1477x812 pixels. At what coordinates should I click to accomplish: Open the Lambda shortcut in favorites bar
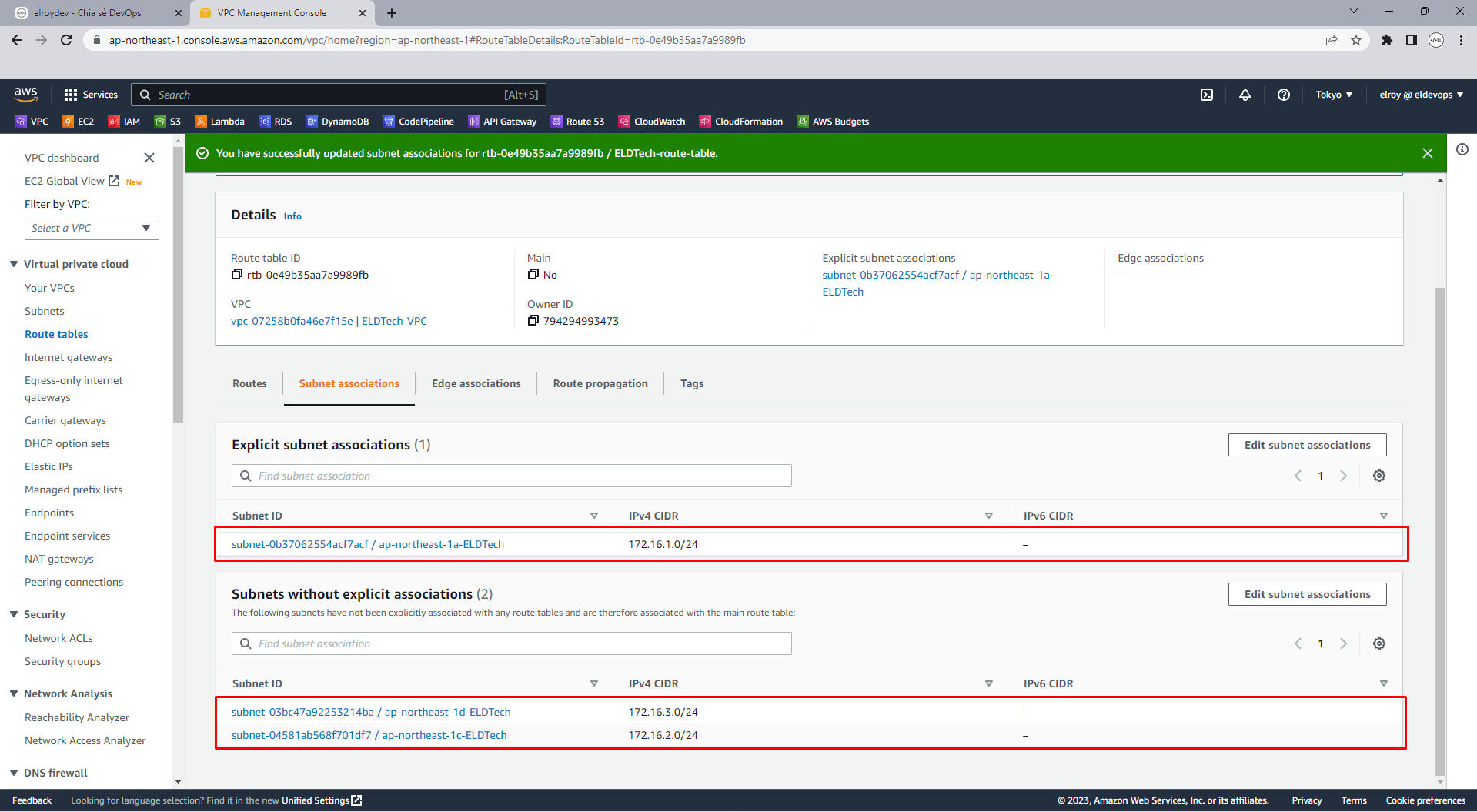pyautogui.click(x=220, y=122)
